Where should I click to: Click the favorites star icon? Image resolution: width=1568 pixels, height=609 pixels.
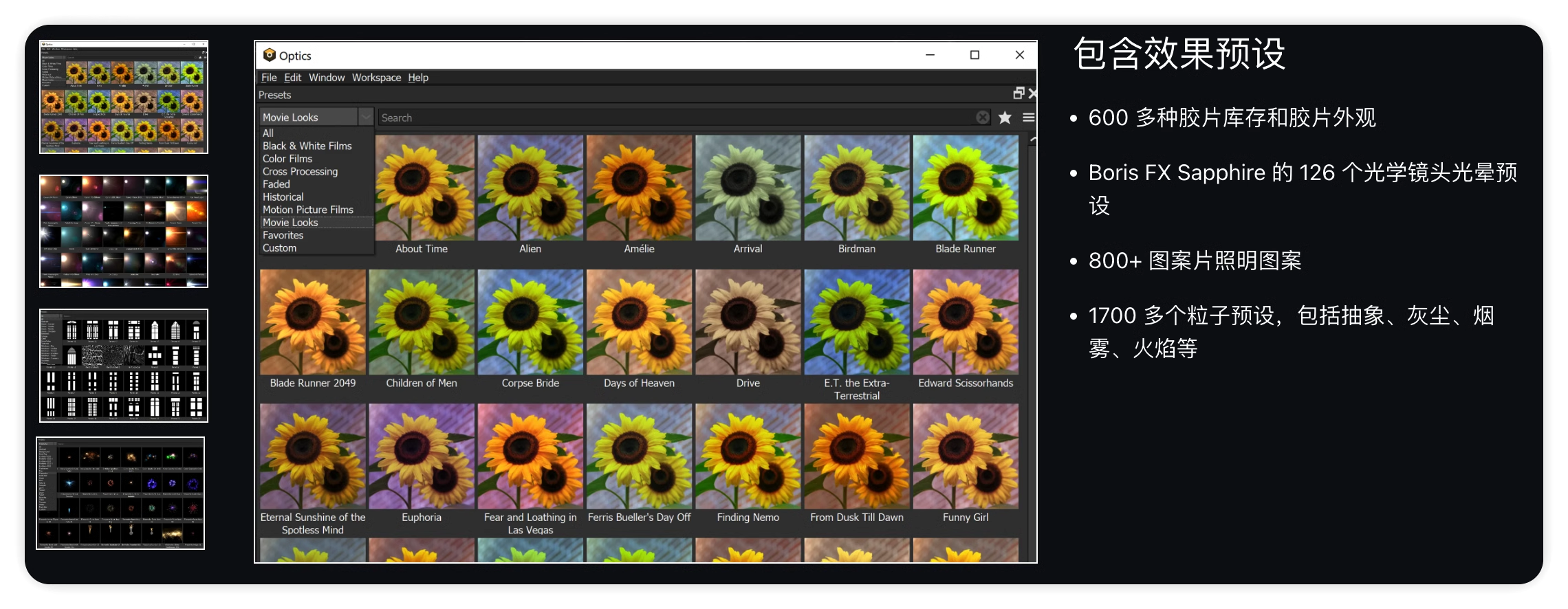tap(1005, 118)
